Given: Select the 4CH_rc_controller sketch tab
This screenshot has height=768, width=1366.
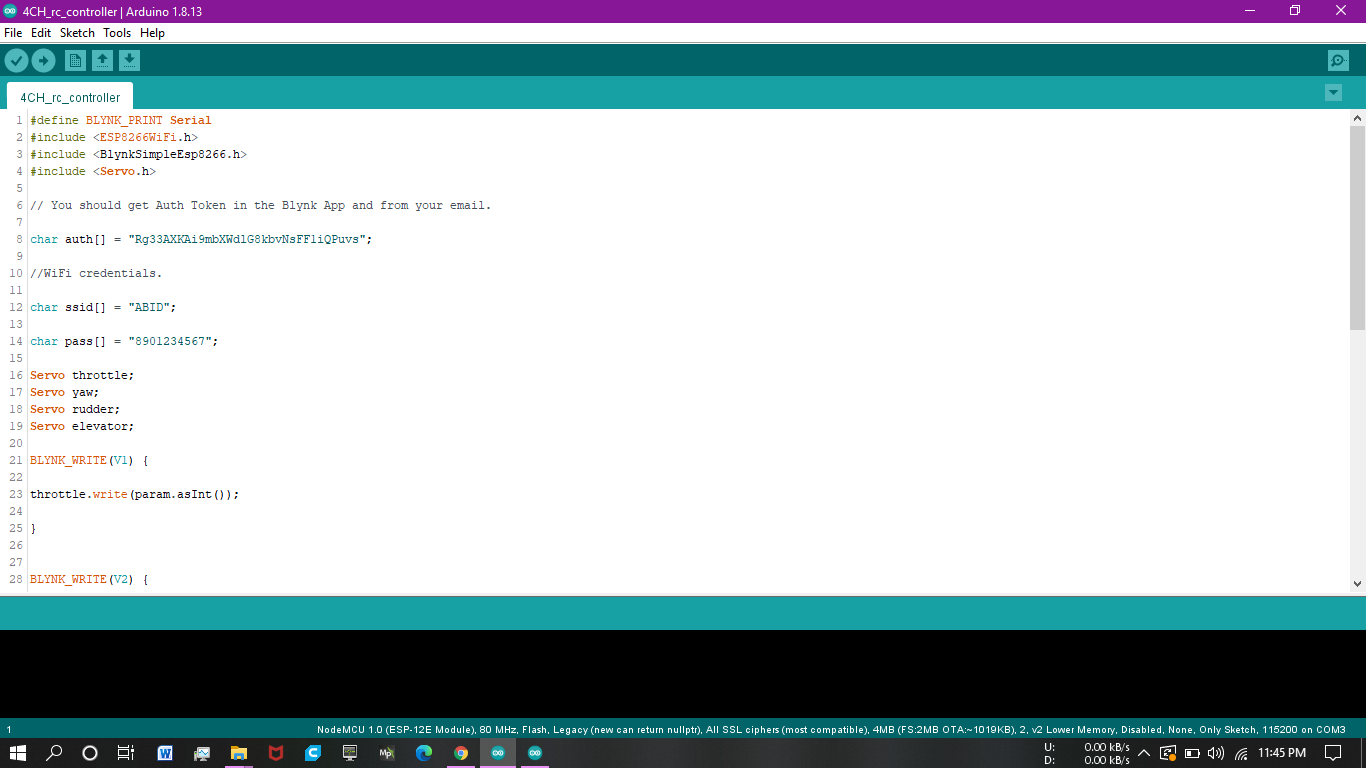Looking at the screenshot, I should [x=70, y=97].
